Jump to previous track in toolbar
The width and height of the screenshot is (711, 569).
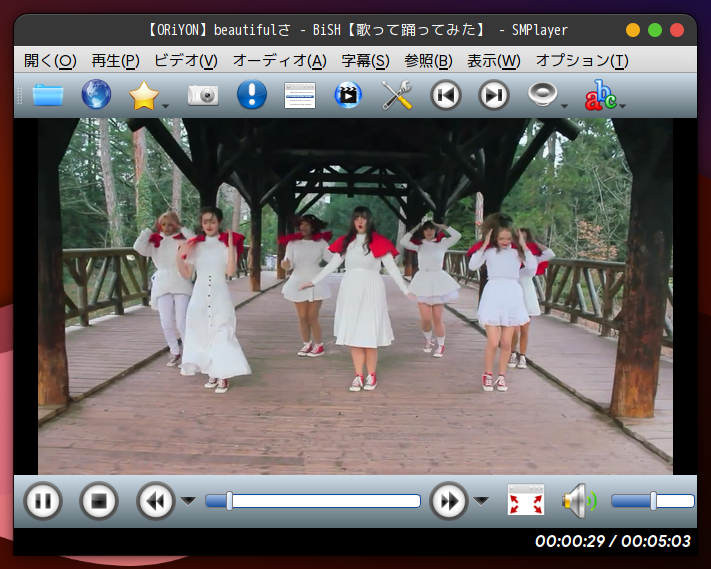pos(445,95)
